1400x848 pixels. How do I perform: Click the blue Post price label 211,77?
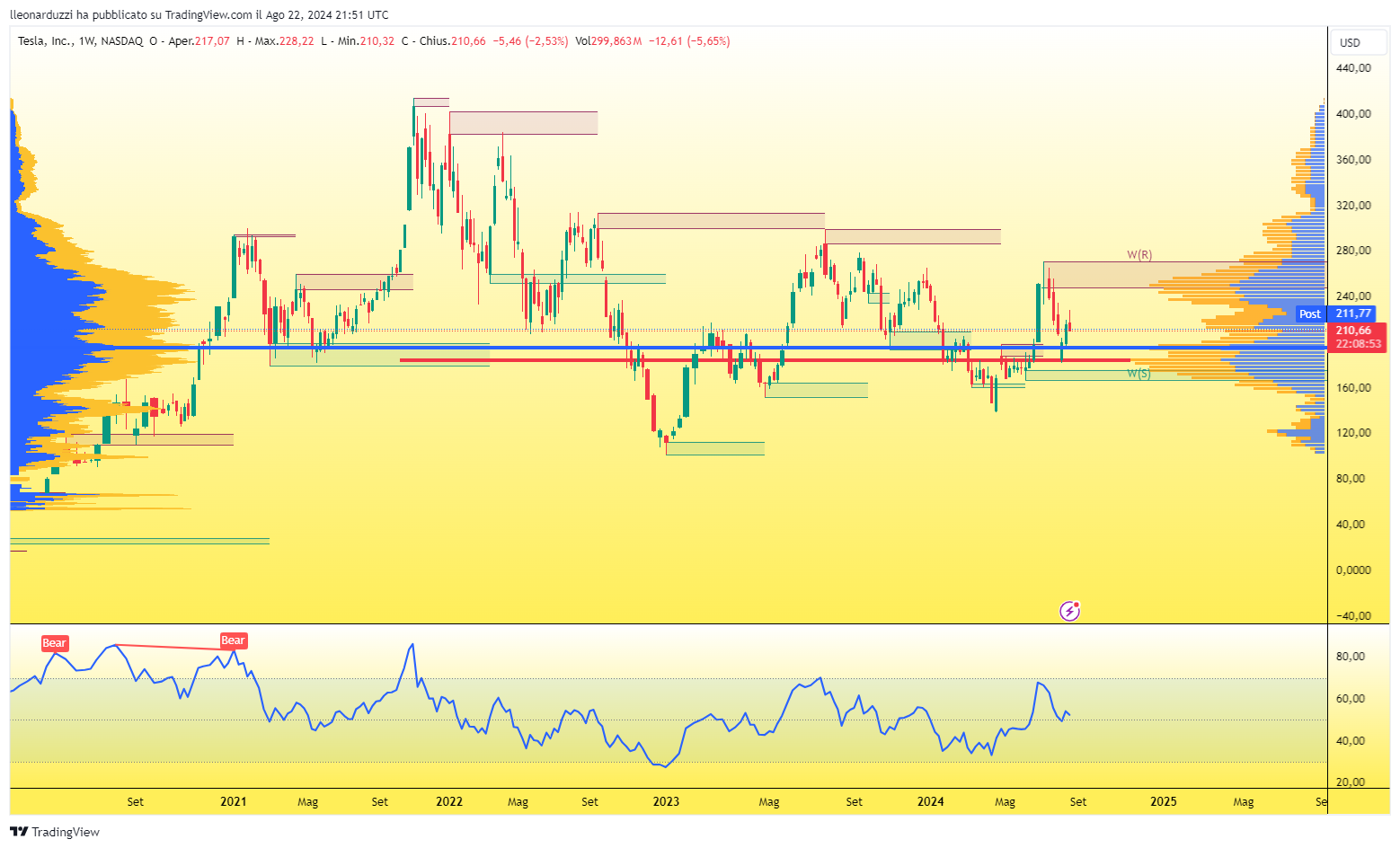(1352, 314)
